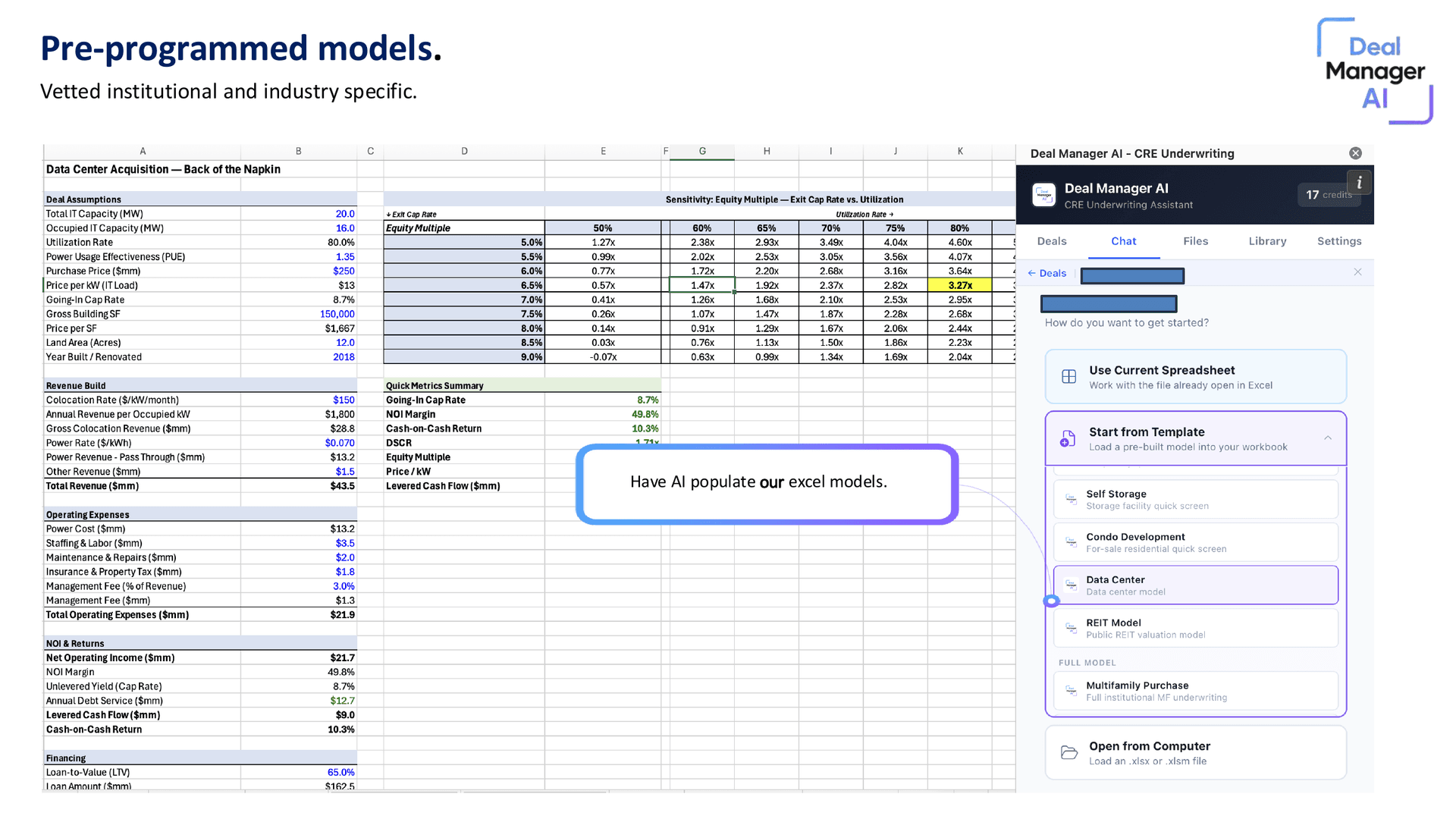
Task: Click the template document icon for Start from Template
Action: point(1068,438)
